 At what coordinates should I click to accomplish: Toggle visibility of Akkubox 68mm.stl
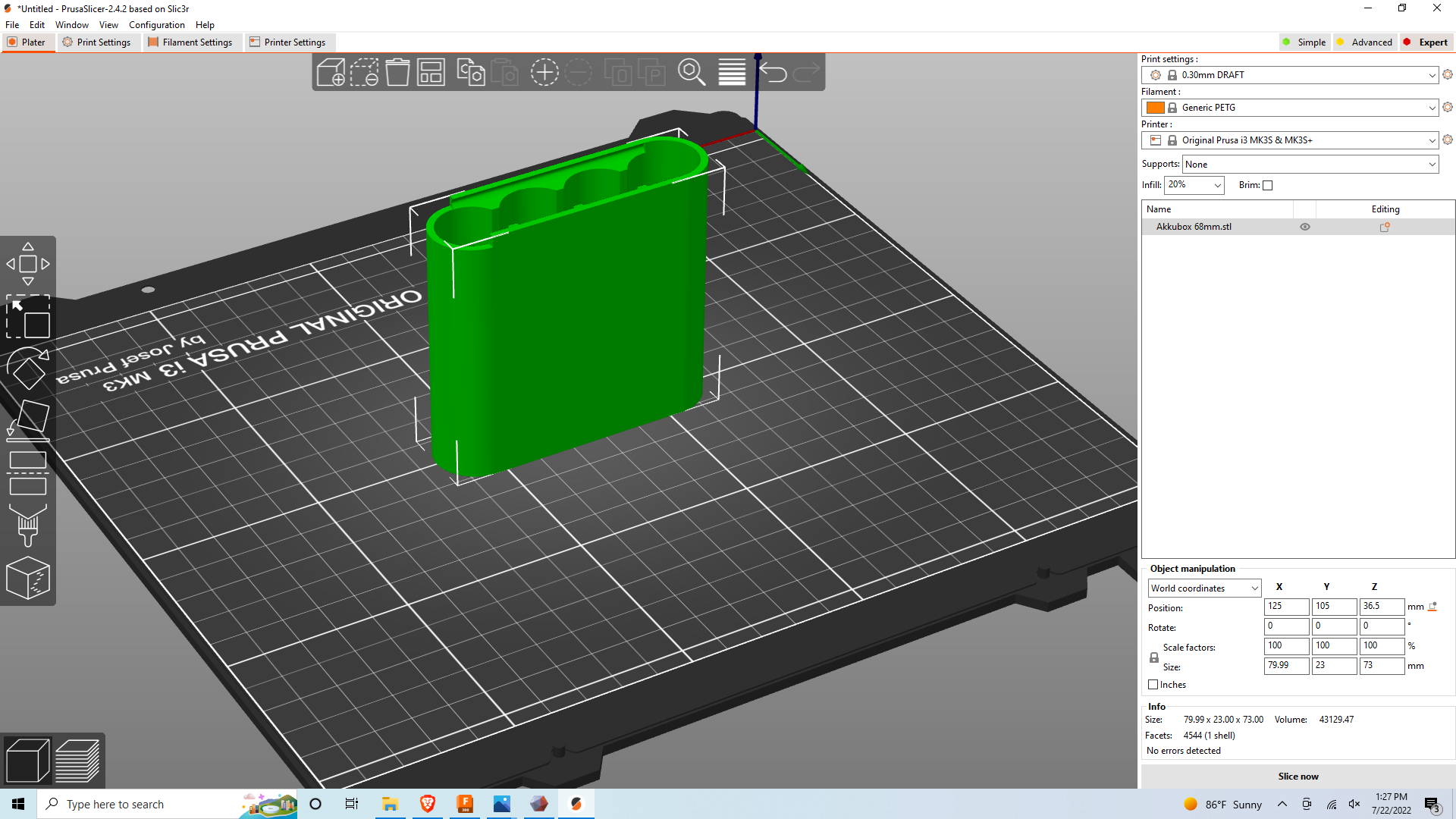1305,227
